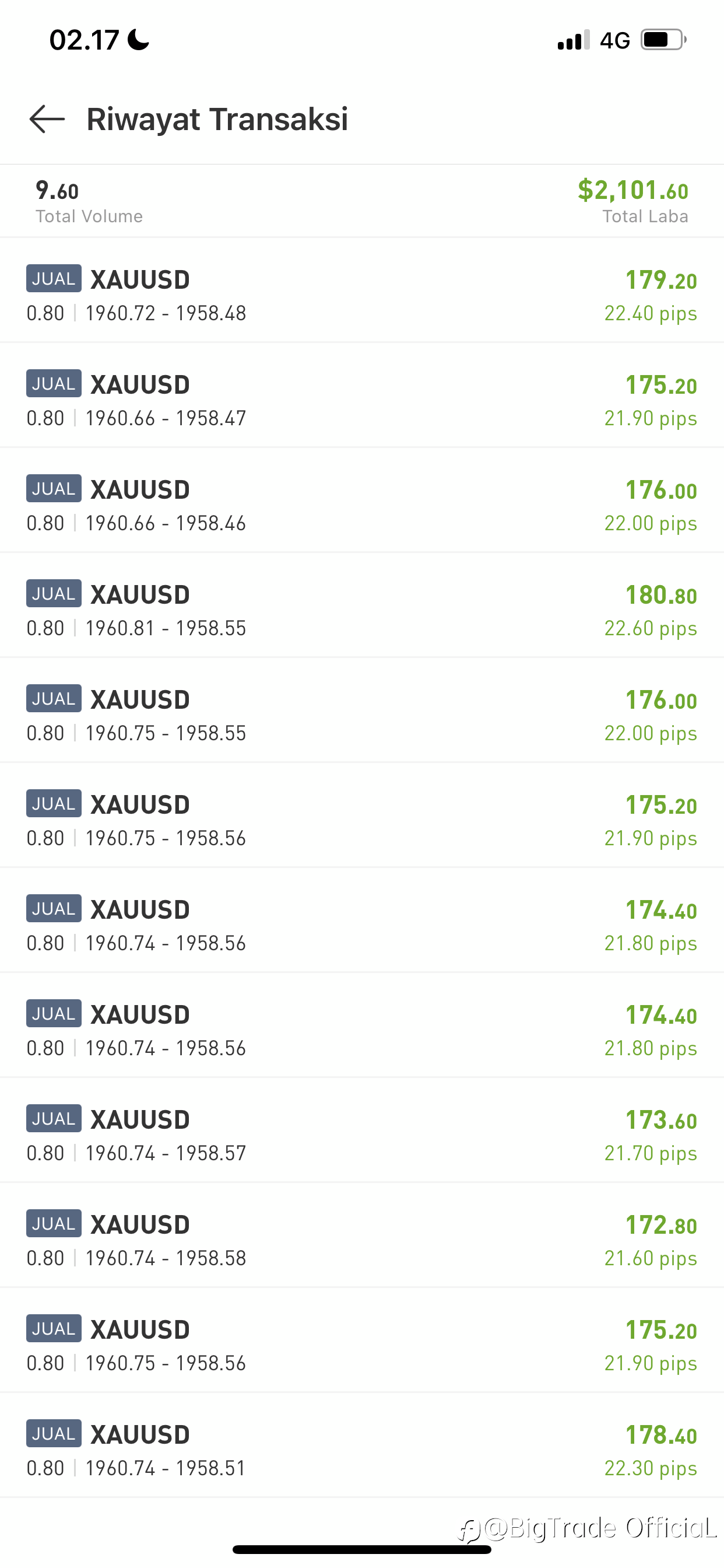The height and width of the screenshot is (1568, 724).
Task: Tap the back arrow beside Riwayat Transaksi
Action: point(47,118)
